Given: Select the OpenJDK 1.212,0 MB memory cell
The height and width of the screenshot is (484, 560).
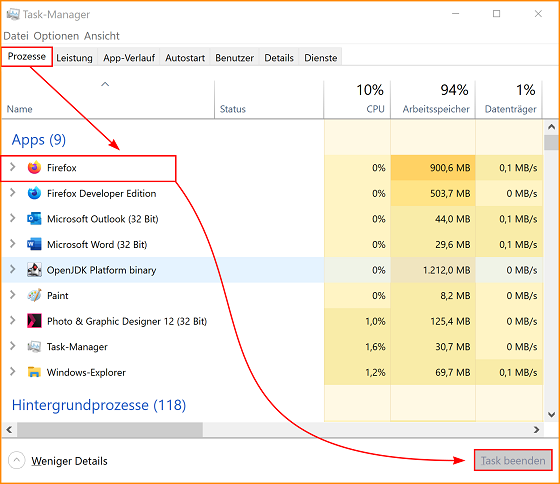Looking at the screenshot, I should pos(433,270).
